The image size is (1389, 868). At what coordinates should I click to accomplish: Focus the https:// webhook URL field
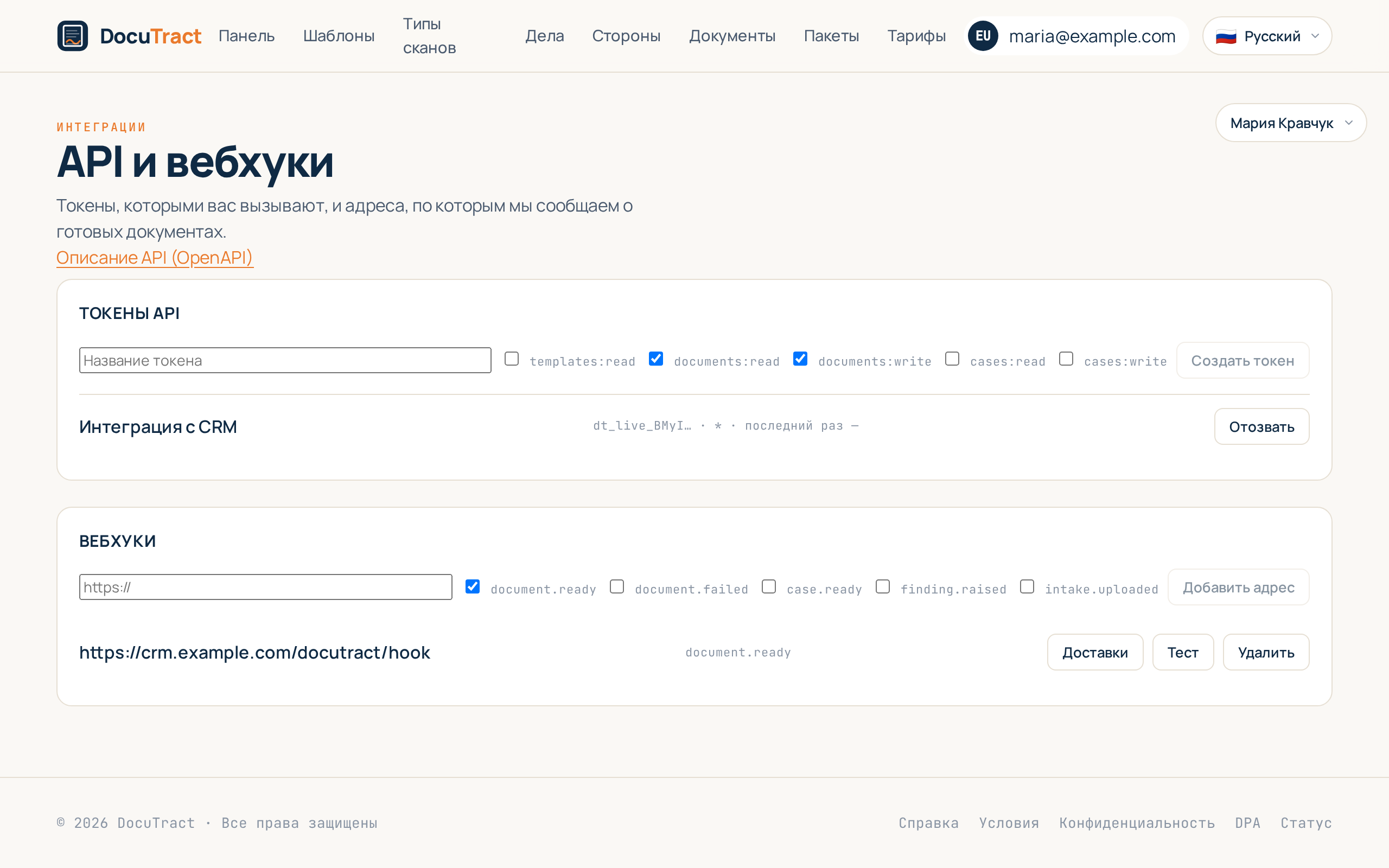(265, 586)
